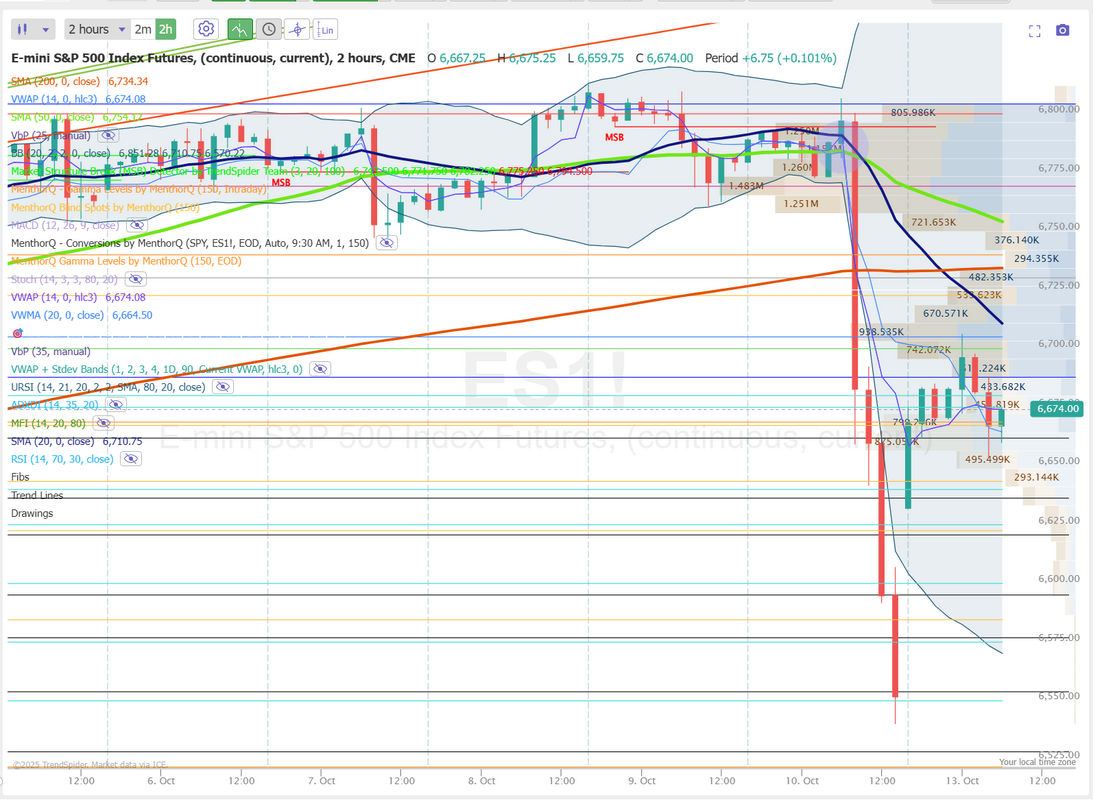Click the target icon below VWMA
The image size is (1093, 800).
pyautogui.click(x=17, y=333)
